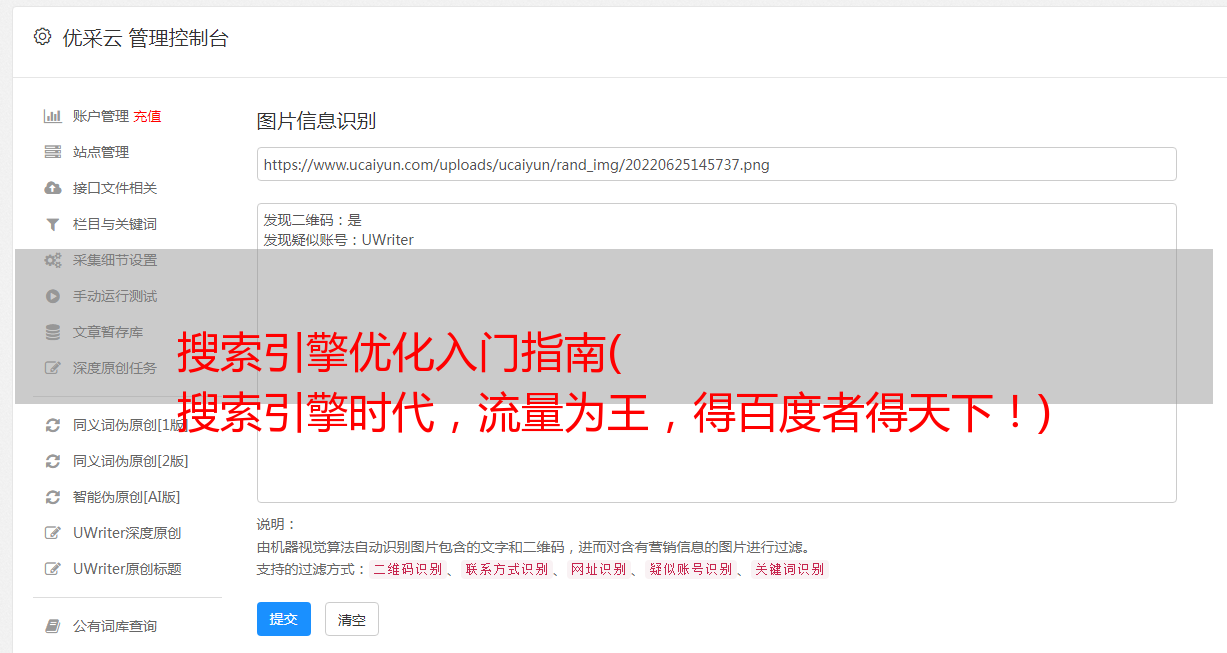Click the gears icon for 采集细节设置

coord(53,260)
